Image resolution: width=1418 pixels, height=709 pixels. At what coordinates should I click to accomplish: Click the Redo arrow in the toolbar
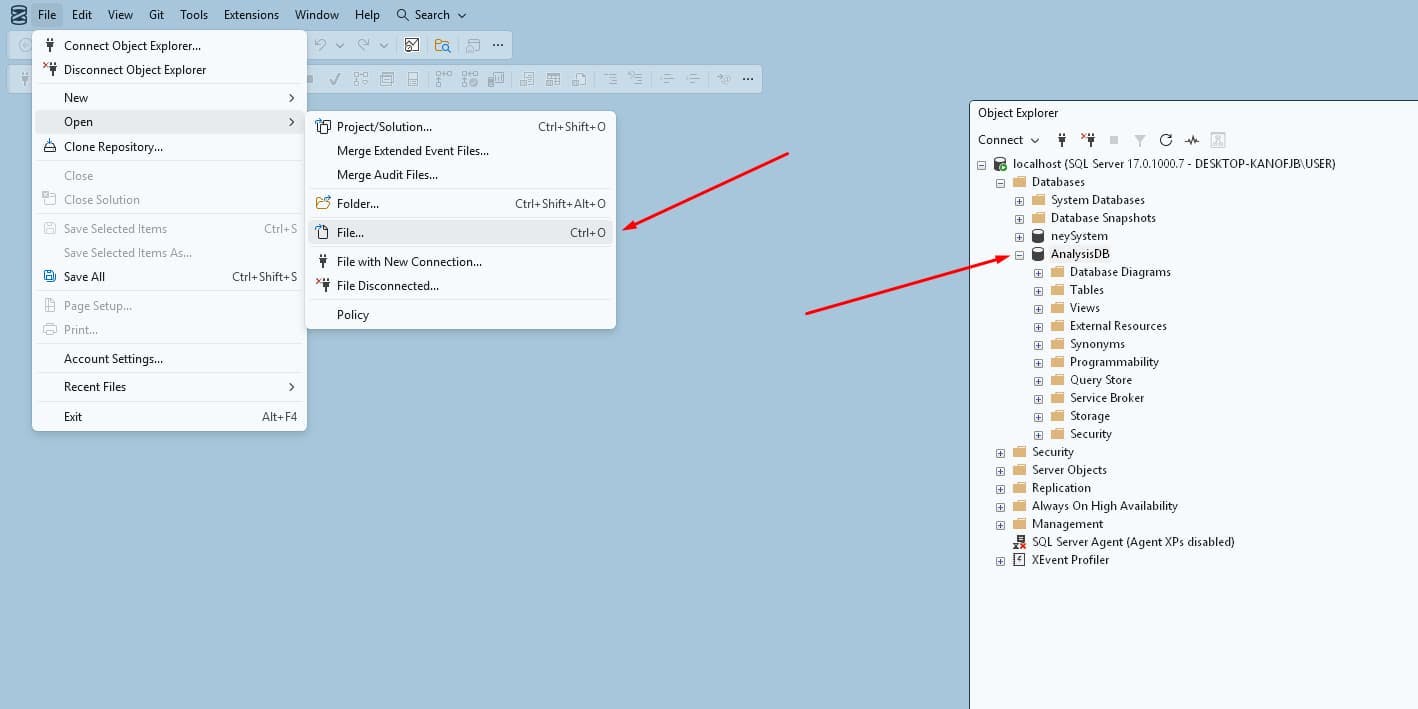click(x=364, y=45)
